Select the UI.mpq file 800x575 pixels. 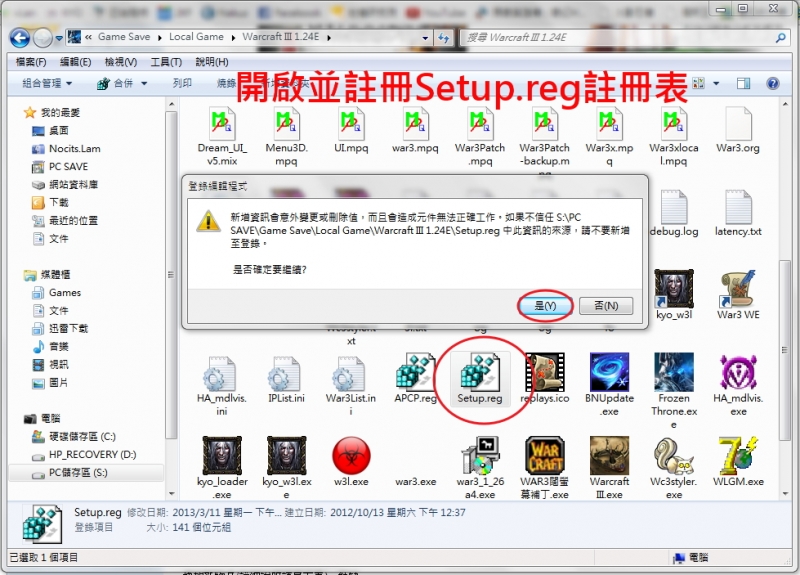click(351, 131)
